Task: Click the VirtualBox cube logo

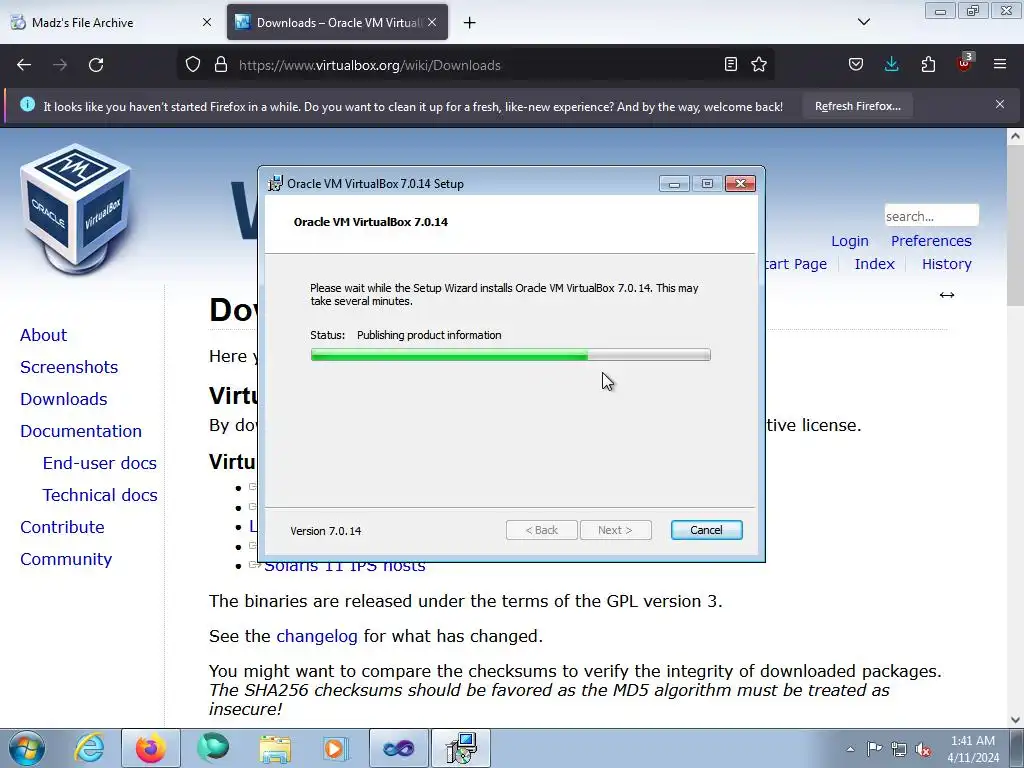Action: pos(76,208)
